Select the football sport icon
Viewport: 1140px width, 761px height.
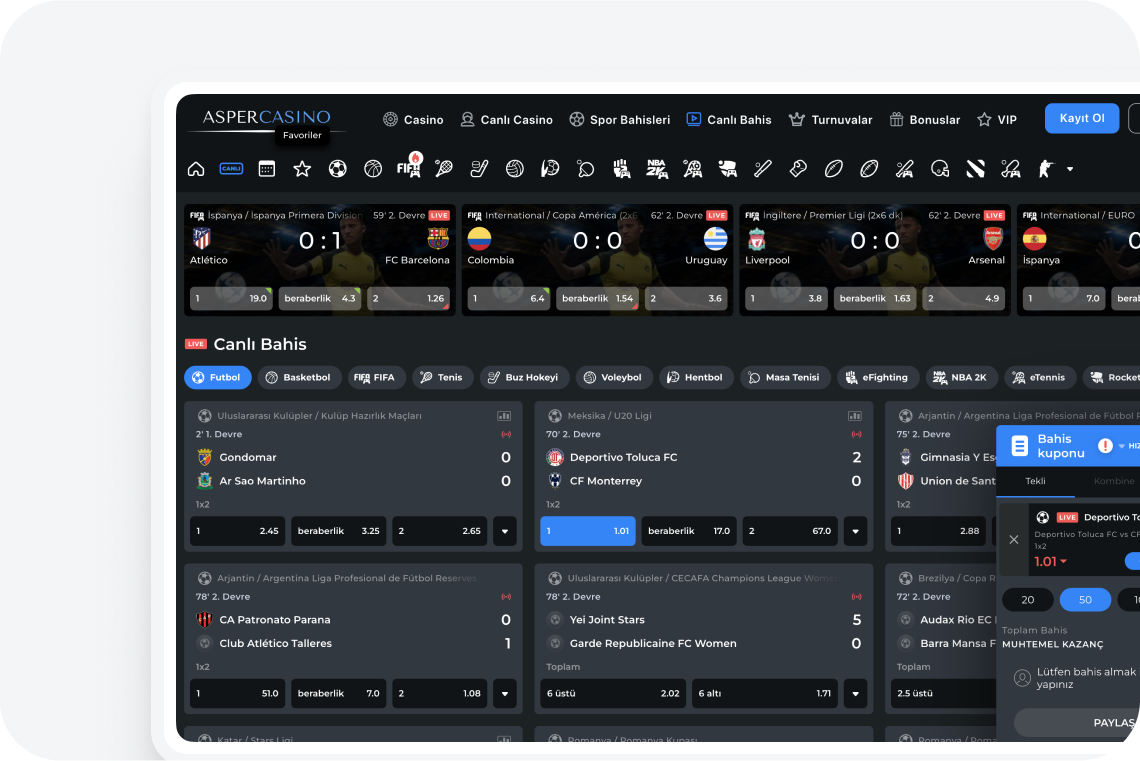[x=337, y=168]
